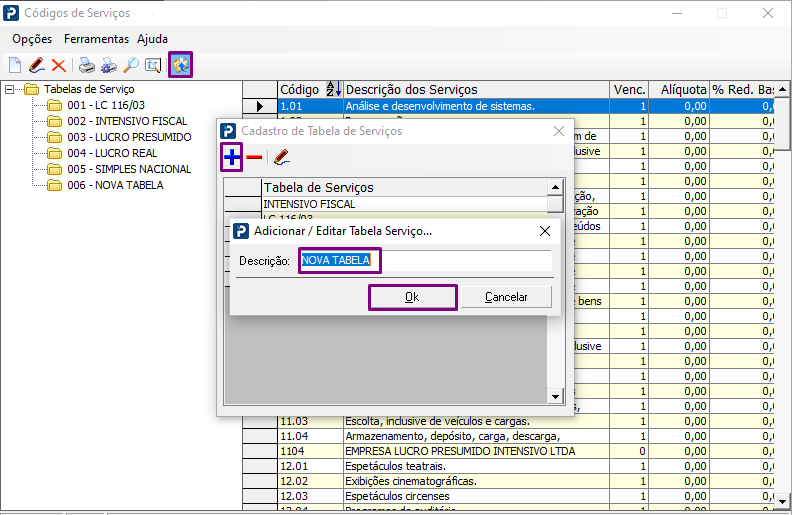Click the red minus remove icon
792x515 pixels.
point(254,158)
